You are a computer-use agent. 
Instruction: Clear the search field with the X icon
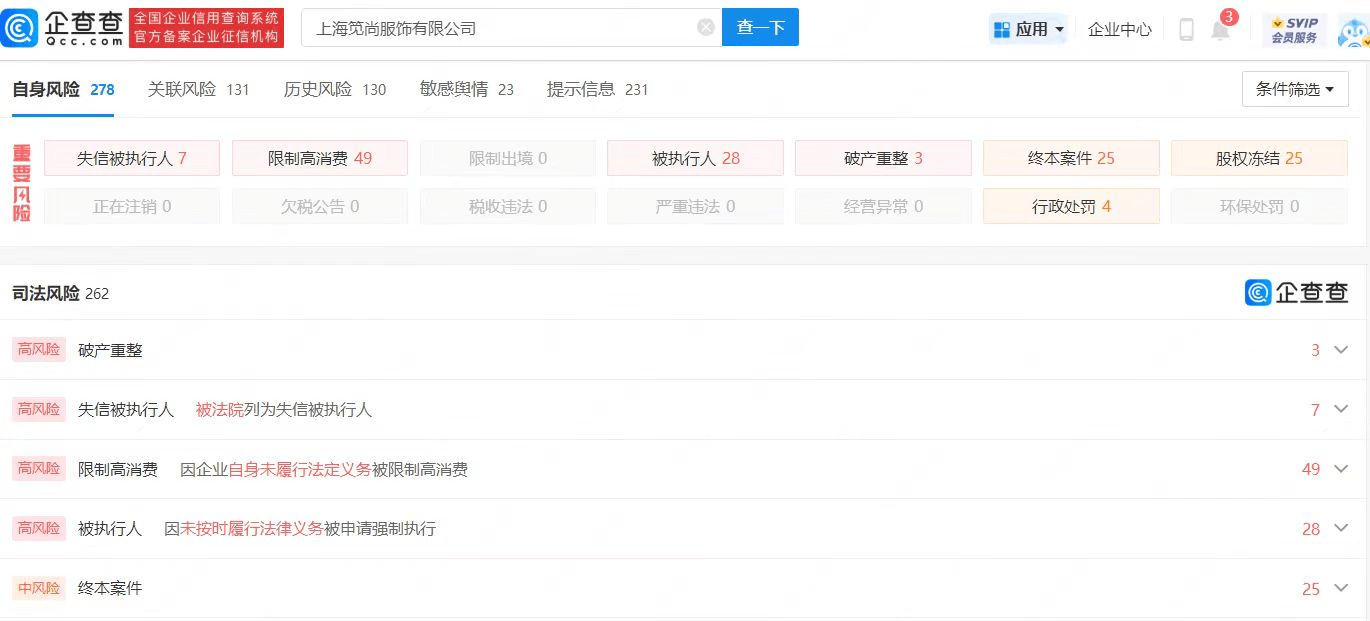coord(706,28)
